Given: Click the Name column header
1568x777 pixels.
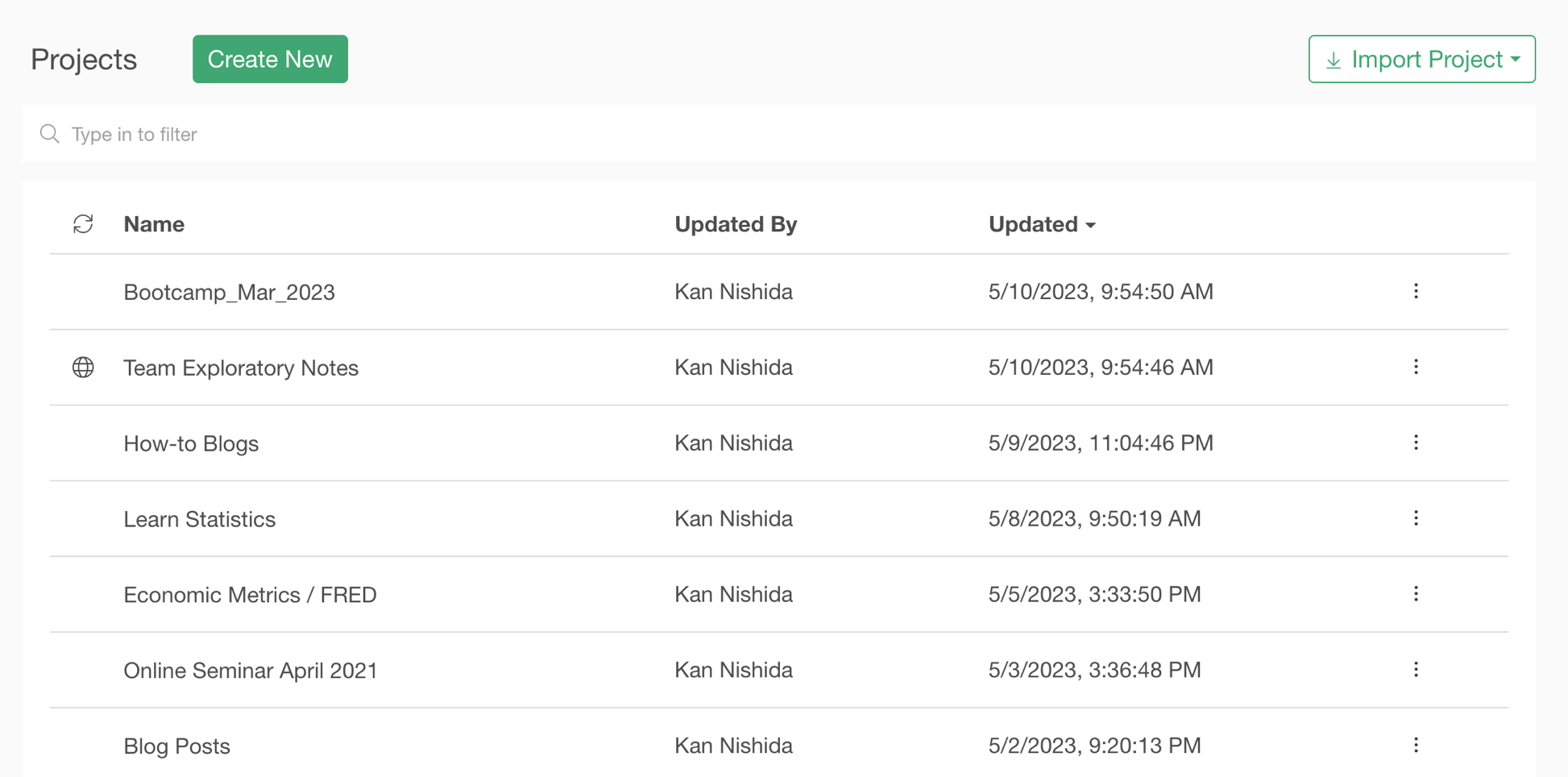Looking at the screenshot, I should click(x=154, y=224).
